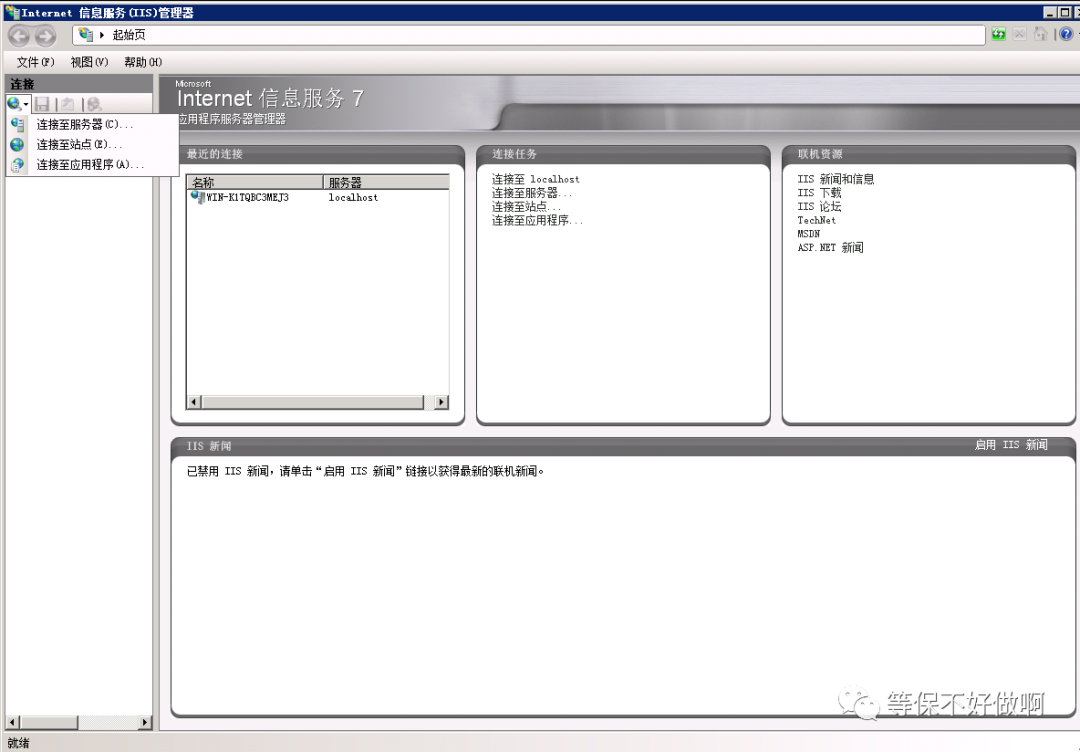Open TechNet online resource link

click(x=816, y=220)
